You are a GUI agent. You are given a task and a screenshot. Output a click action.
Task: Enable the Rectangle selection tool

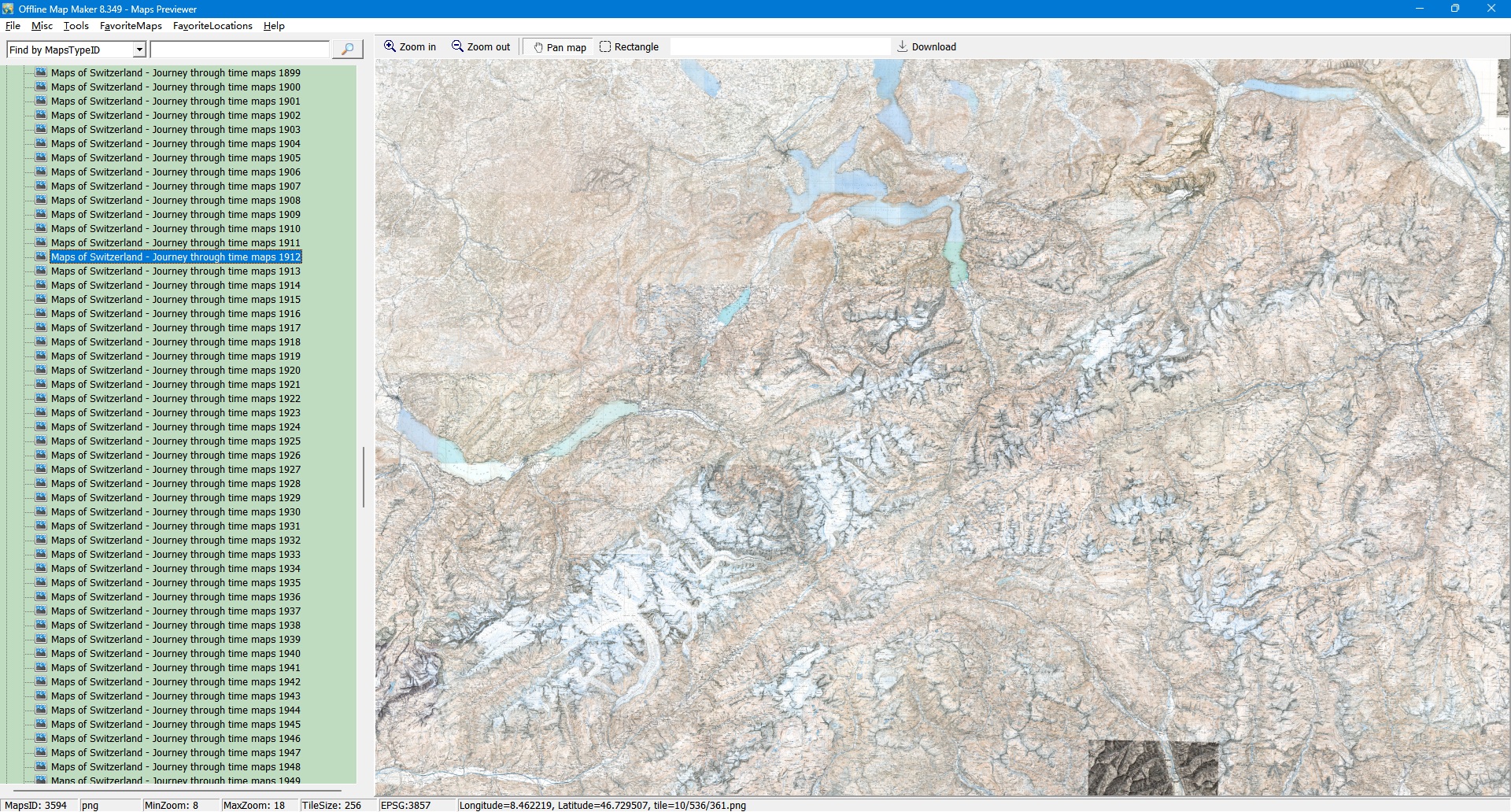(x=629, y=47)
